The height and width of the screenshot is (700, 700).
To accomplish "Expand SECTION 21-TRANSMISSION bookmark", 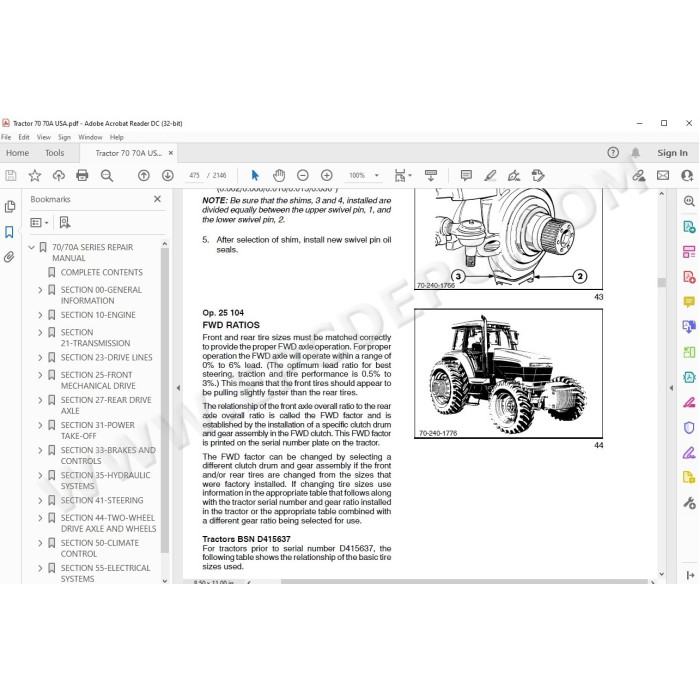I will (40, 333).
